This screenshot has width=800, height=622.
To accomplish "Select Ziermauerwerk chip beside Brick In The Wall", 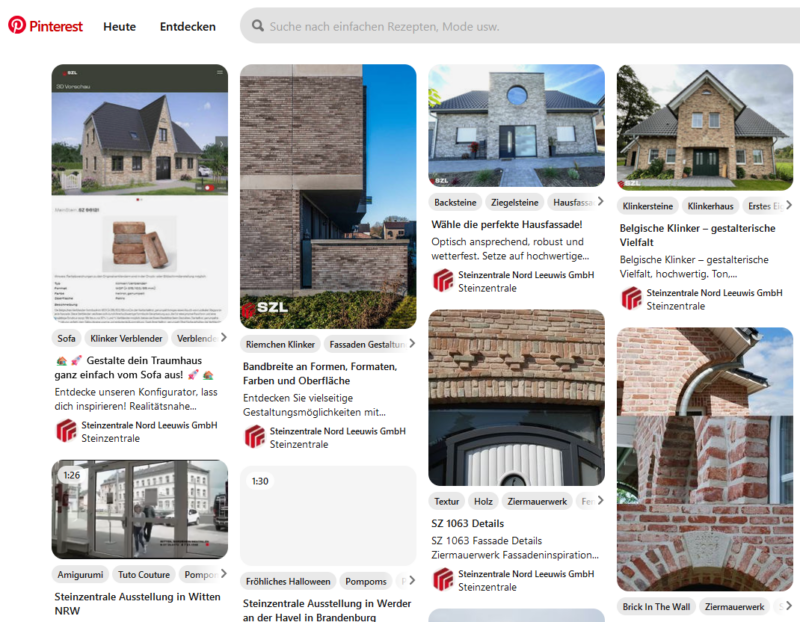I will click(734, 607).
